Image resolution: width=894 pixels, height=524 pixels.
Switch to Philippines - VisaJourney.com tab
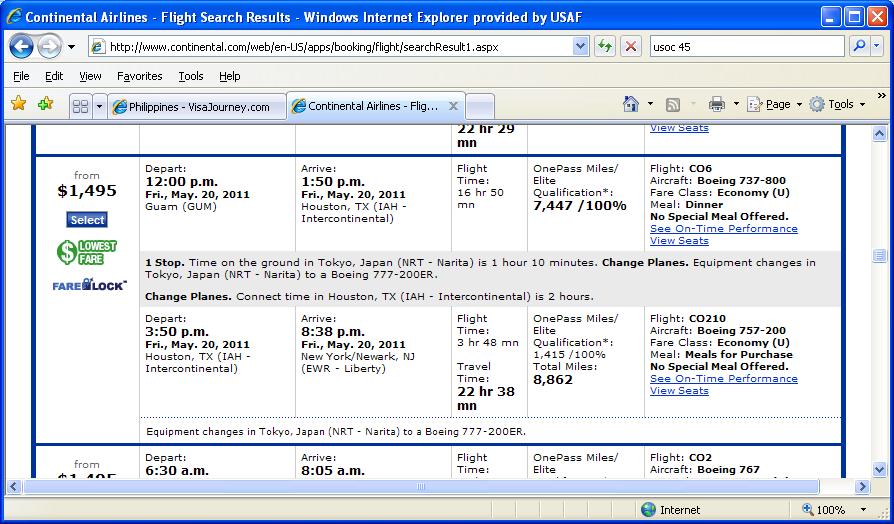click(197, 107)
